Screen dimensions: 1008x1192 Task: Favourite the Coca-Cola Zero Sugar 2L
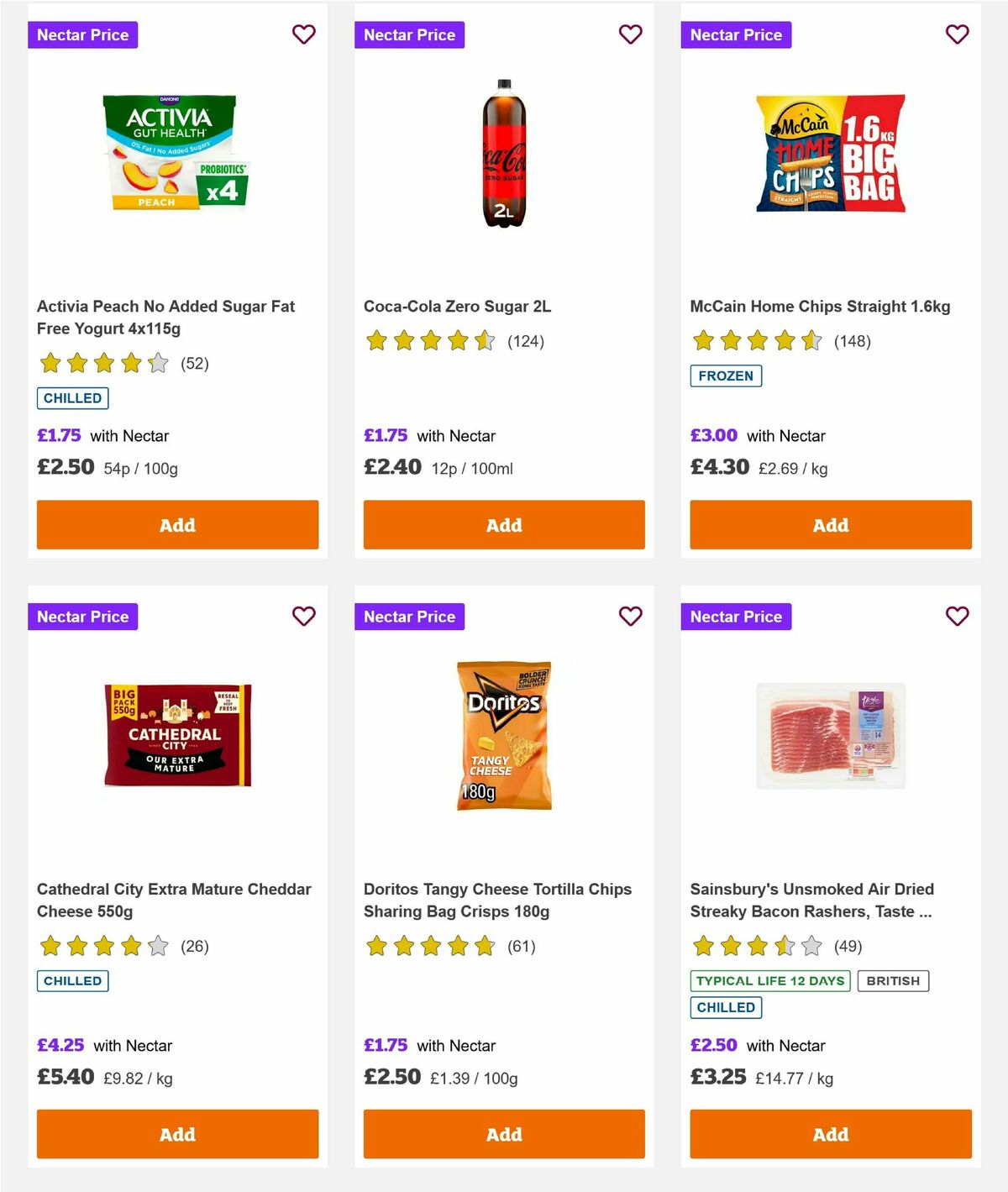pos(630,34)
